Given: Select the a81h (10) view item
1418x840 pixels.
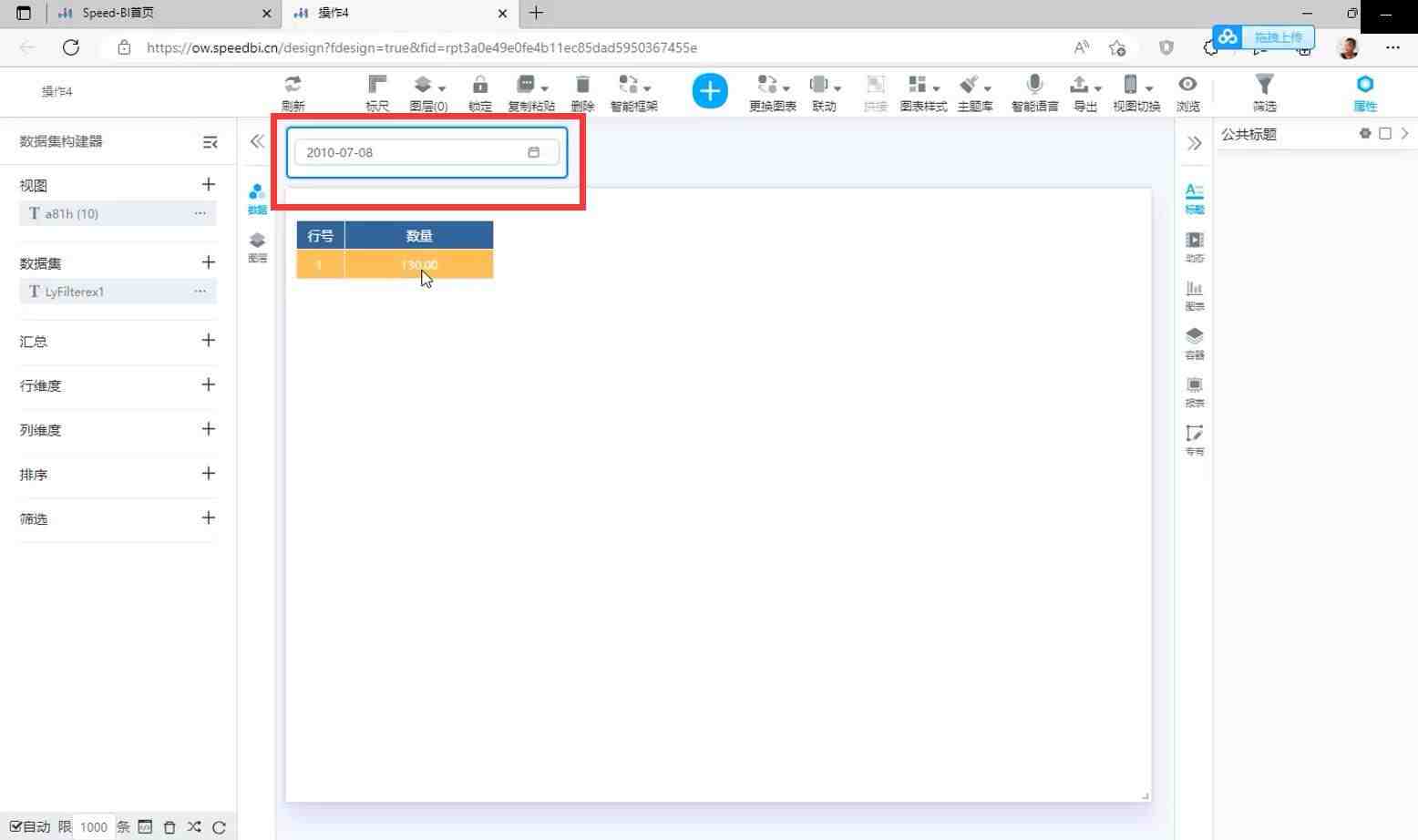Looking at the screenshot, I should [118, 213].
